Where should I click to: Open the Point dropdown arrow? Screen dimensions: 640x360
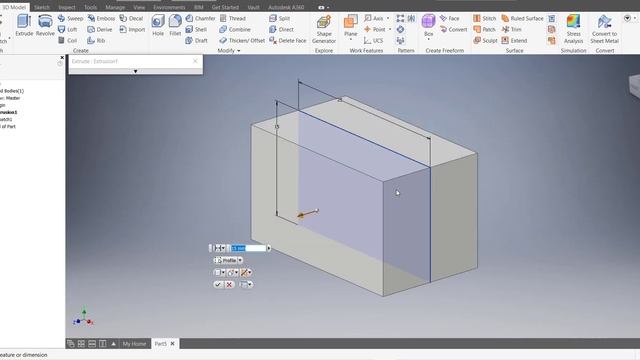(x=390, y=29)
